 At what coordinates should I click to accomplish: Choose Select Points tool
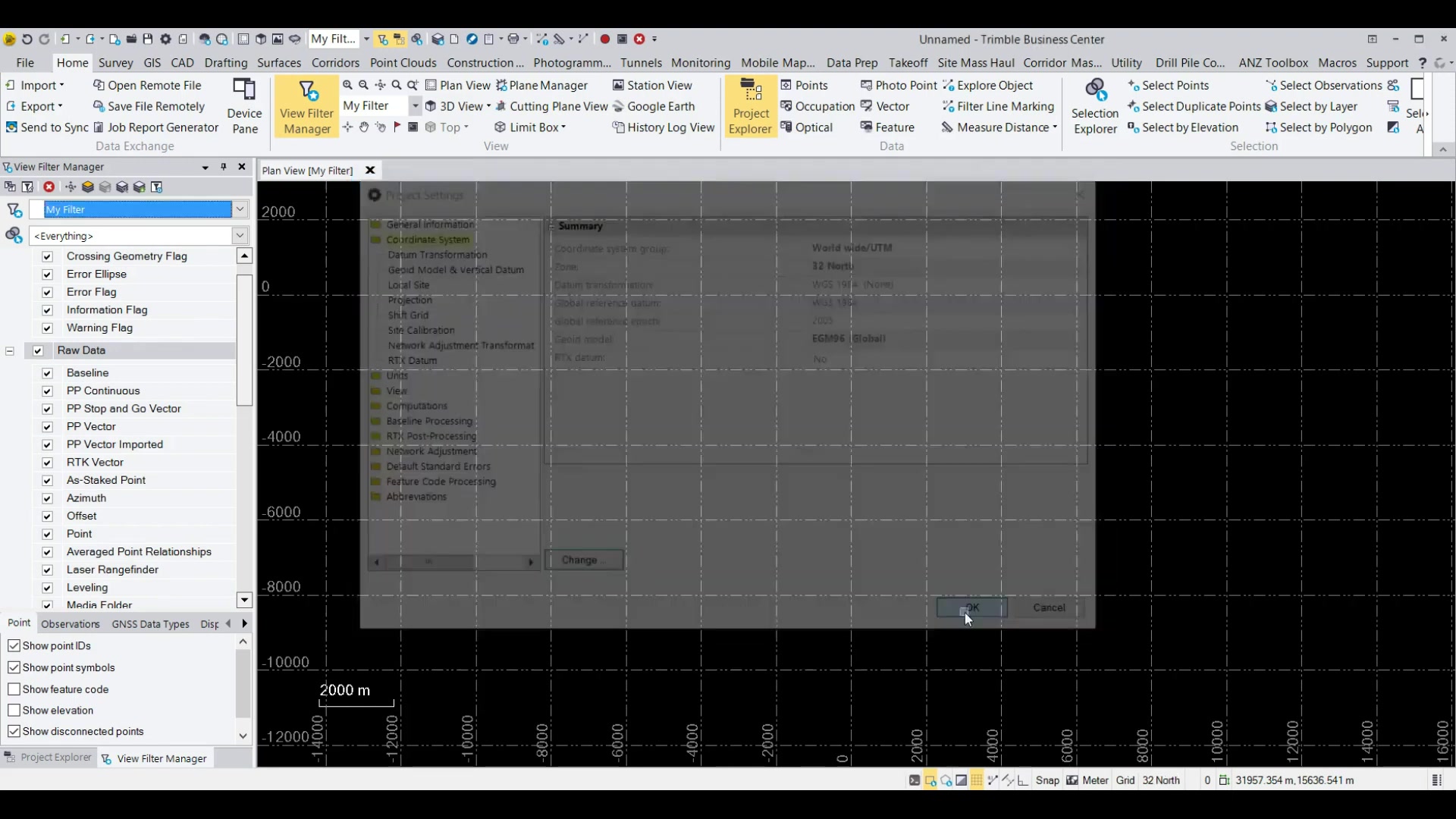[1168, 86]
